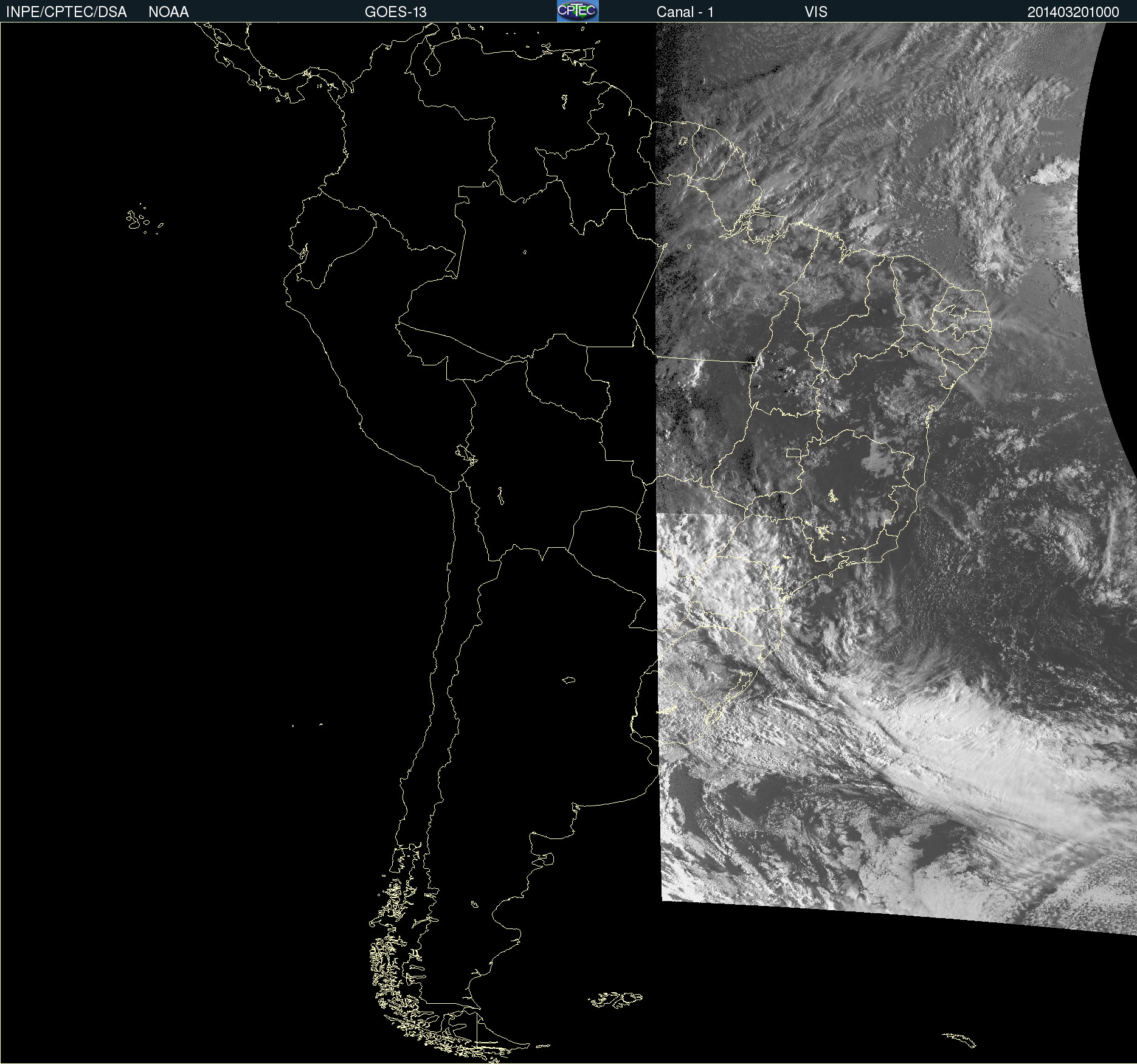The height and width of the screenshot is (1064, 1137).
Task: Click the 201403201000 timestamp
Action: click(1073, 12)
